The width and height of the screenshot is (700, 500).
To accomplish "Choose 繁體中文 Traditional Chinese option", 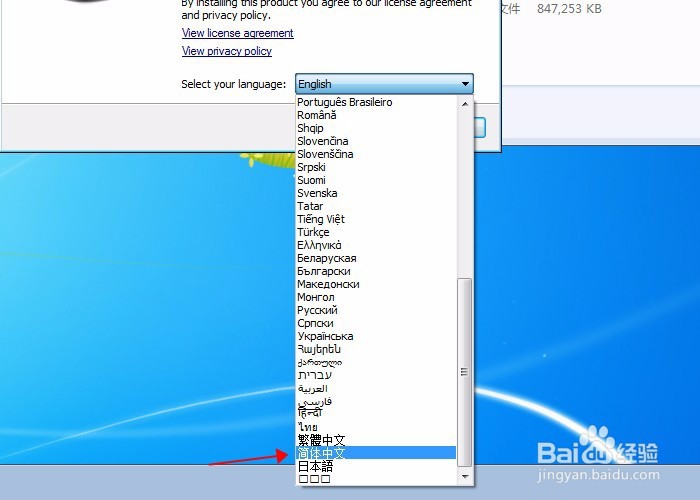I will click(376, 440).
